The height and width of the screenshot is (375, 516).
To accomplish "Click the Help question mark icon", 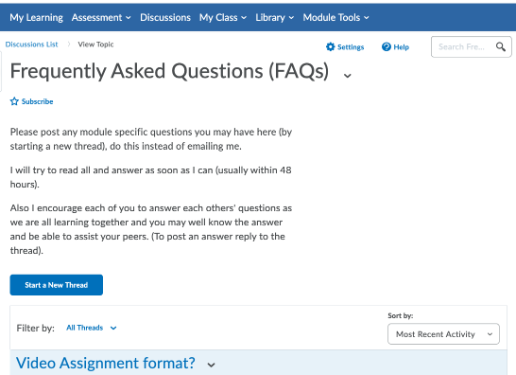I will pos(386,47).
